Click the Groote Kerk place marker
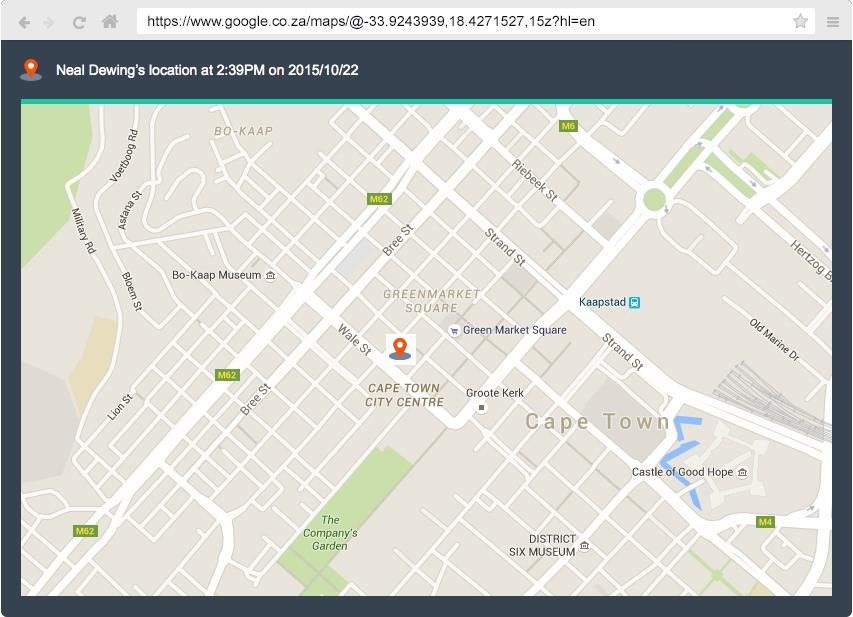Viewport: 853px width, 617px height. [x=481, y=408]
